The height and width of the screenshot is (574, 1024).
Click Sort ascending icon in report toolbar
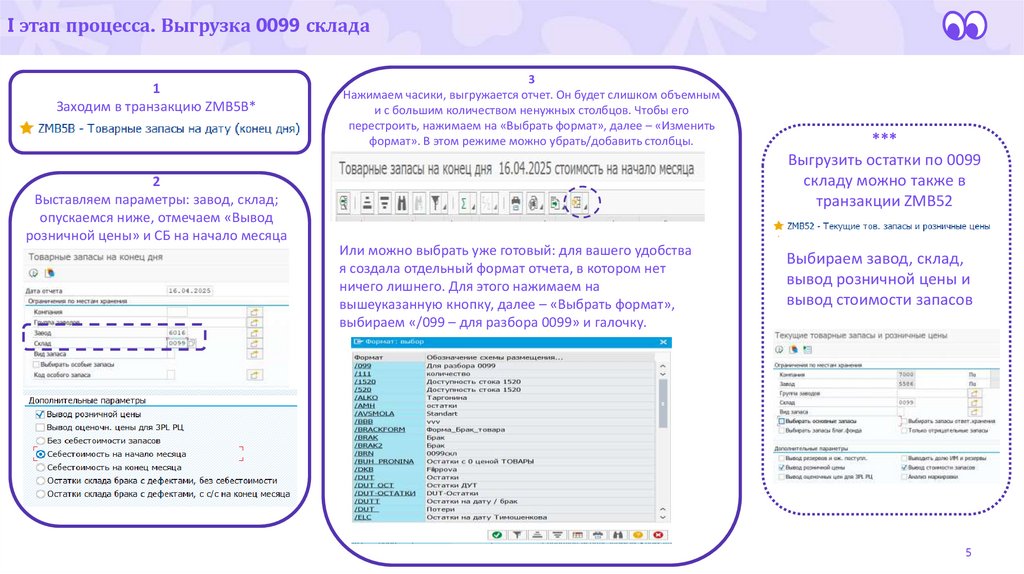(x=367, y=202)
